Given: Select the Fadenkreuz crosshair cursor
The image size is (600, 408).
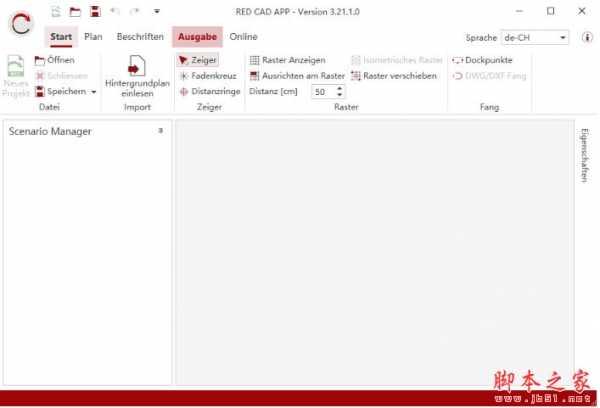Looking at the screenshot, I should click(x=208, y=76).
